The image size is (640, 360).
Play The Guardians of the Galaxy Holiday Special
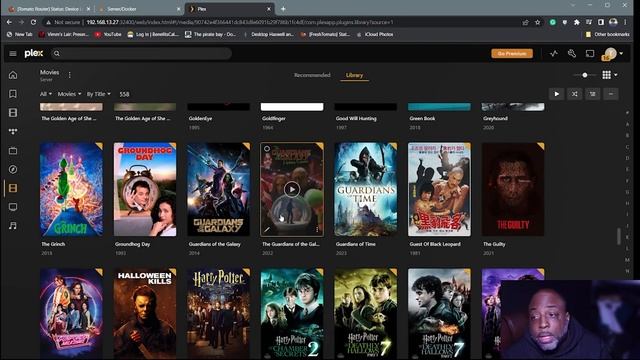click(x=291, y=189)
